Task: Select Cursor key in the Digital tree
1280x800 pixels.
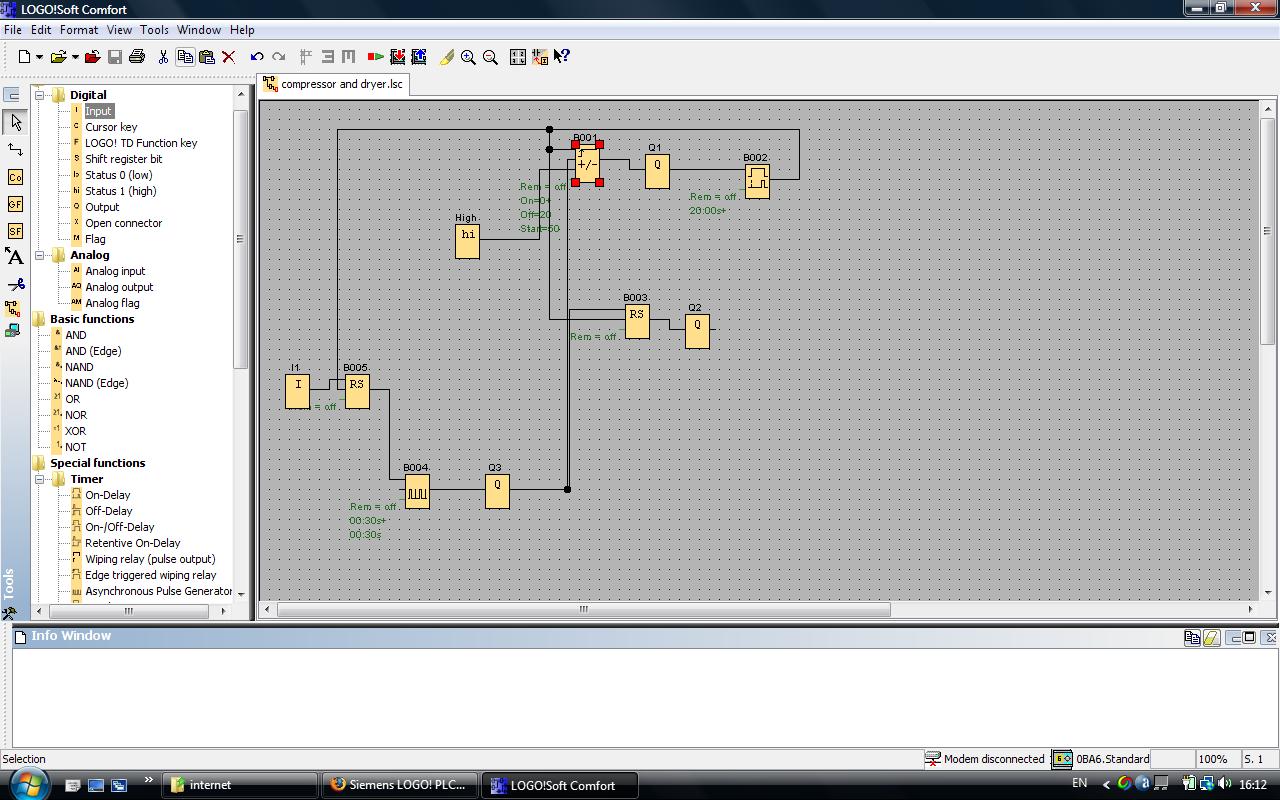Action: [x=111, y=127]
